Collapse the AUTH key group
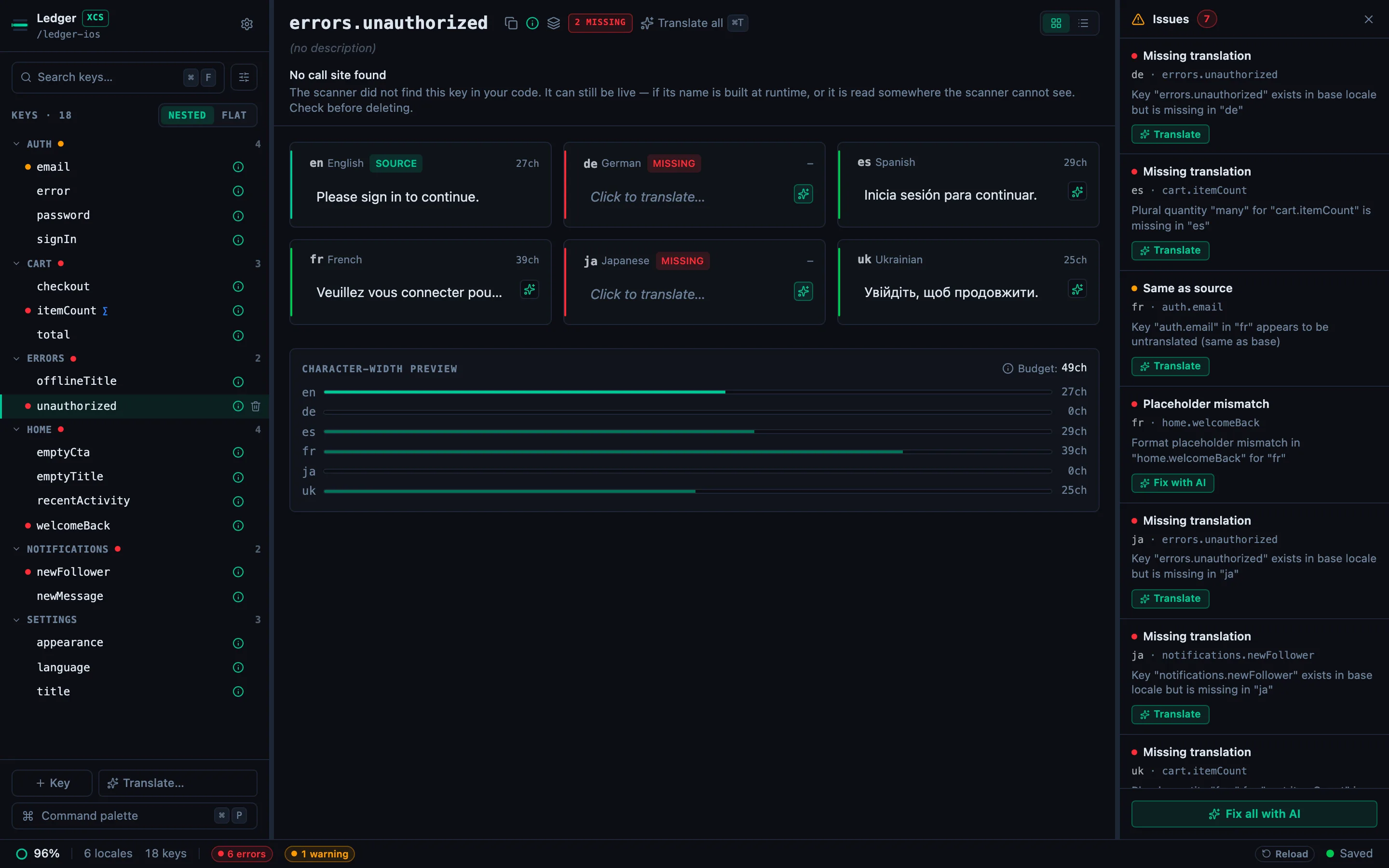 pos(17,144)
